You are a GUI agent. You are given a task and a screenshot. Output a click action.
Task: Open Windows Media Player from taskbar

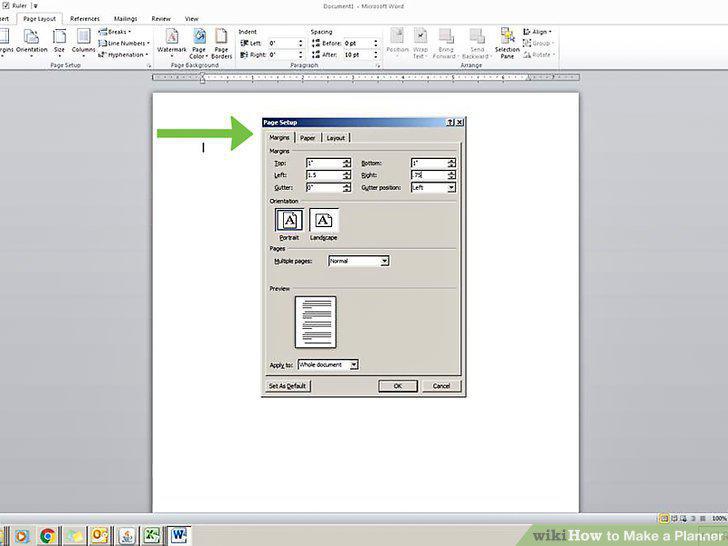[21, 536]
